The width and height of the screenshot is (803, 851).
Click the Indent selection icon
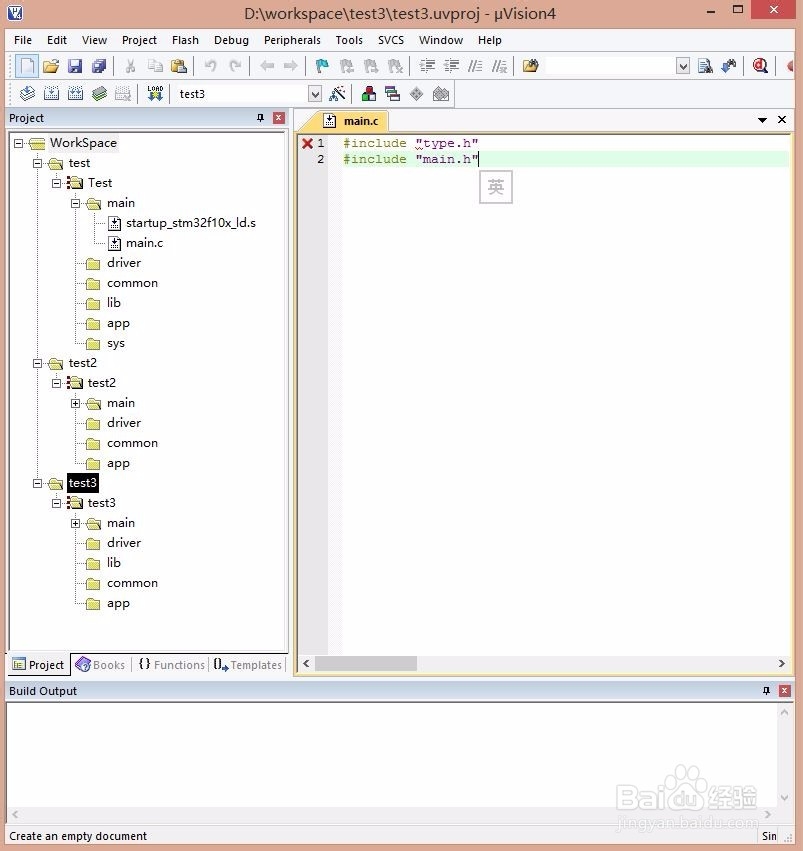coord(427,66)
